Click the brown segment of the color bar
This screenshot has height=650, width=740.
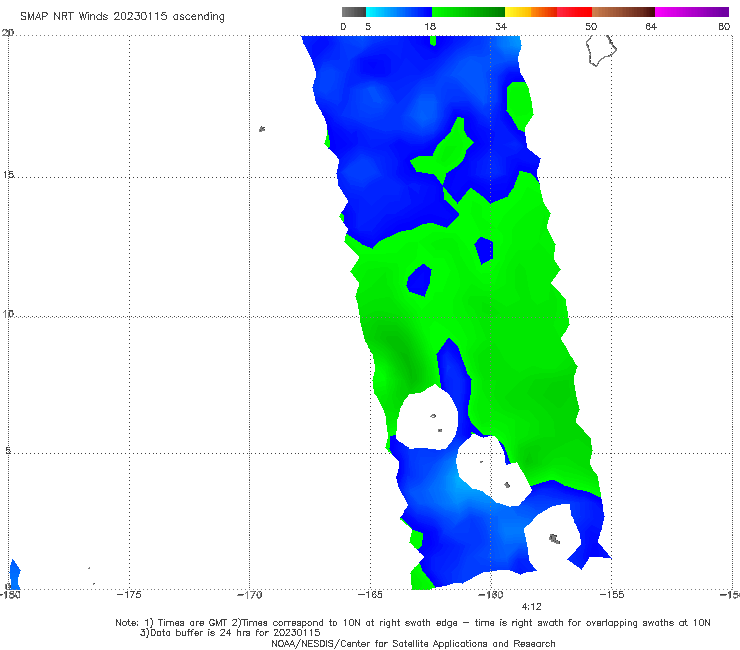pos(623,12)
